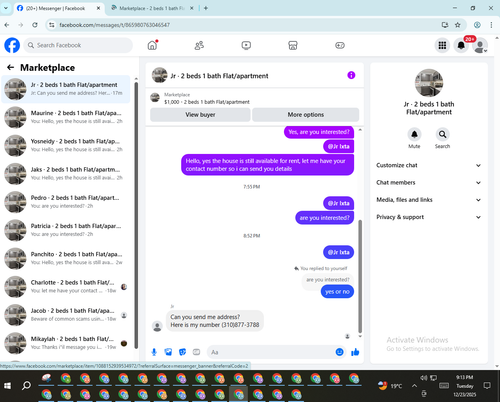Select the 'Can you send me address?' message
500x402 pixels.
[x=215, y=321]
